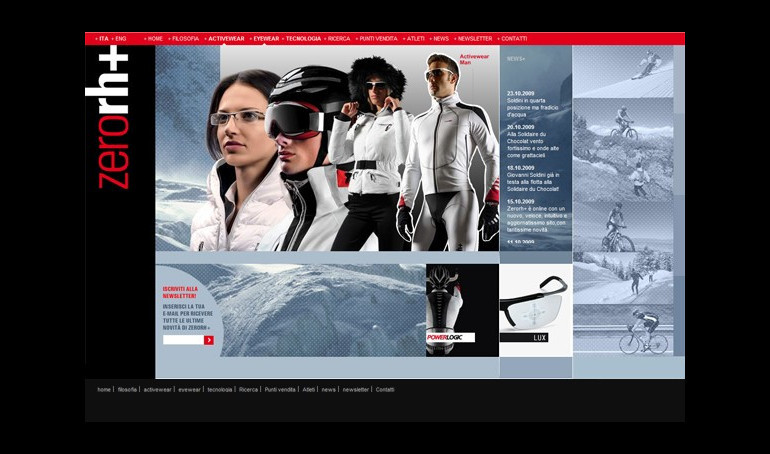Open Punti Vendita in the red navbar
The image size is (770, 454).
pos(377,39)
